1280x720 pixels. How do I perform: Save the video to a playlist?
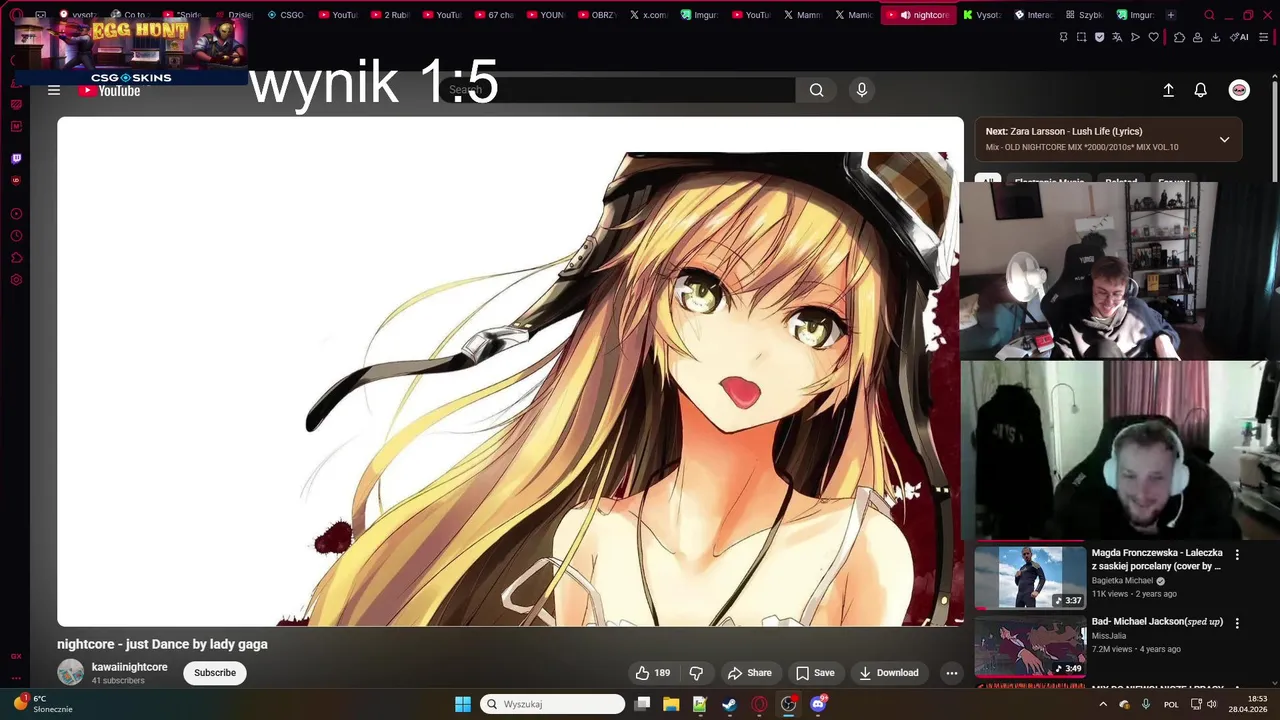pyautogui.click(x=814, y=673)
